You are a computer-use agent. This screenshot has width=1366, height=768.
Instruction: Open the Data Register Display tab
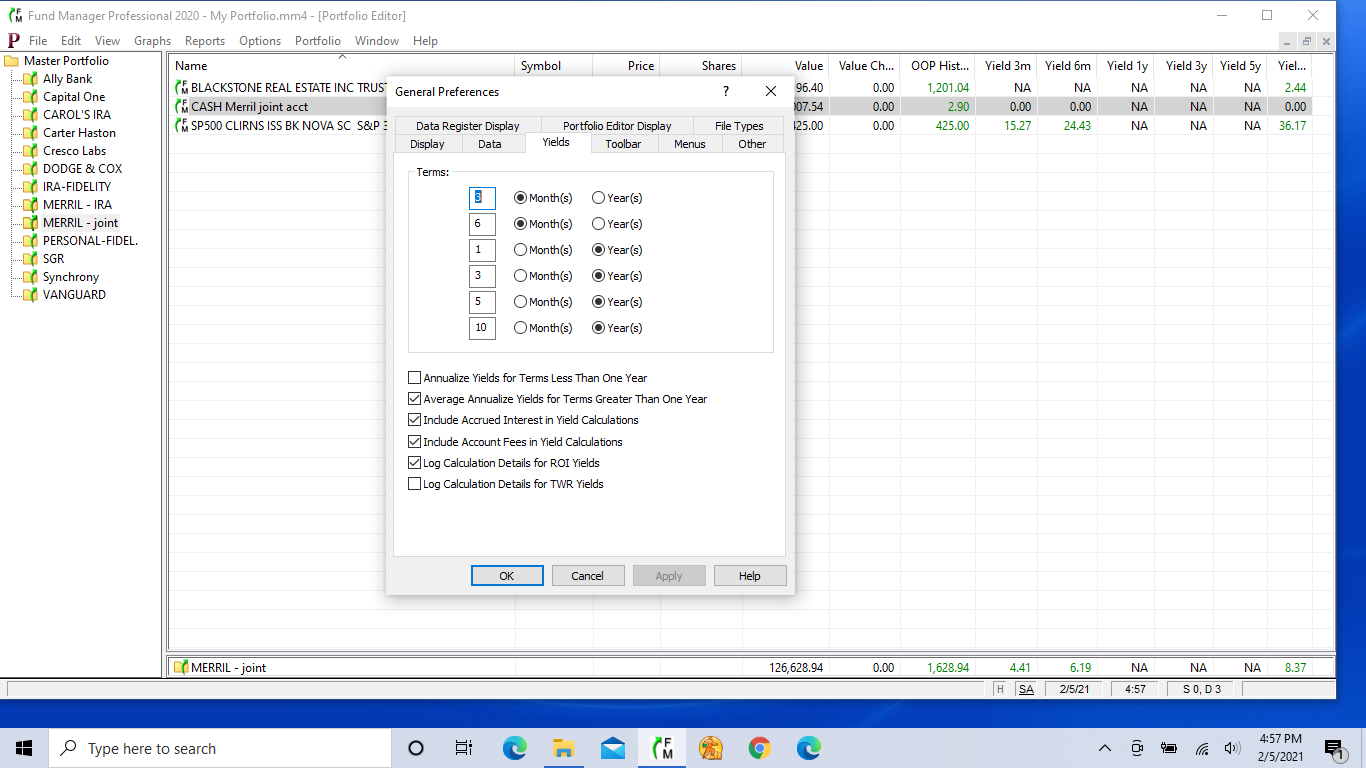tap(468, 126)
